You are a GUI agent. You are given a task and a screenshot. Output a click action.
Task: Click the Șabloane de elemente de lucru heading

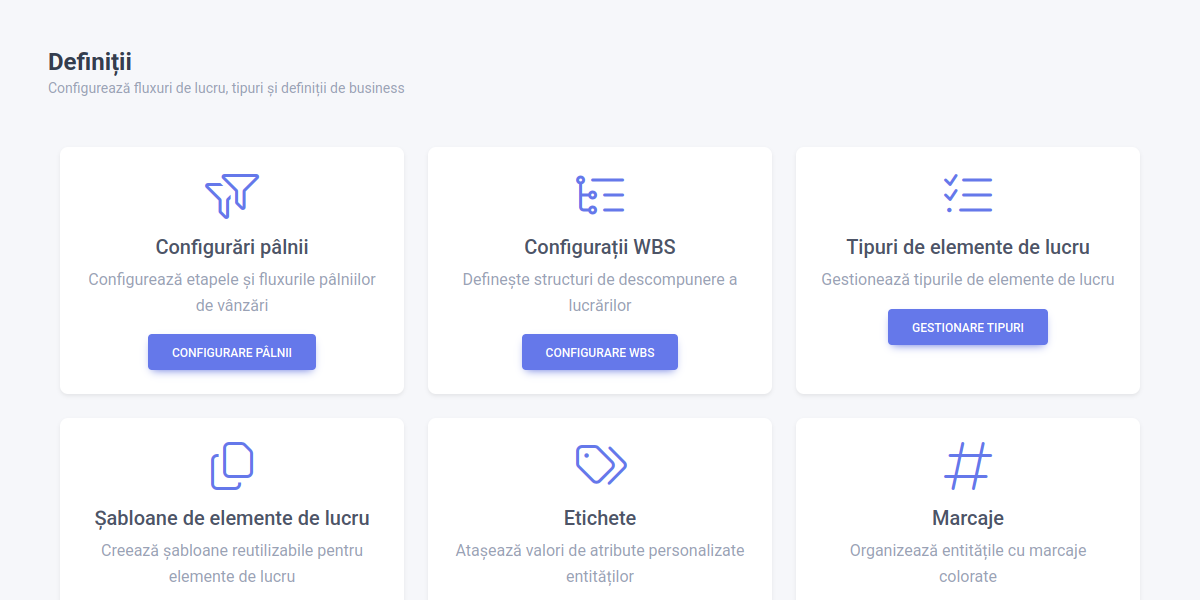[232, 518]
